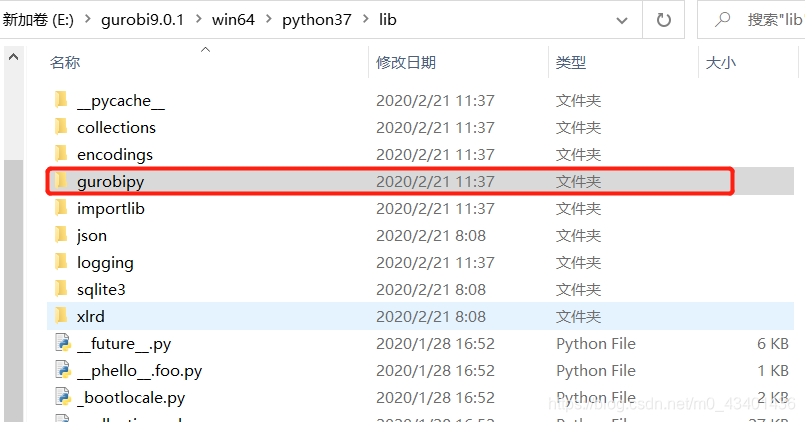Click the __phello__.foo.py file icon
Image resolution: width=805 pixels, height=422 pixels.
pos(63,370)
